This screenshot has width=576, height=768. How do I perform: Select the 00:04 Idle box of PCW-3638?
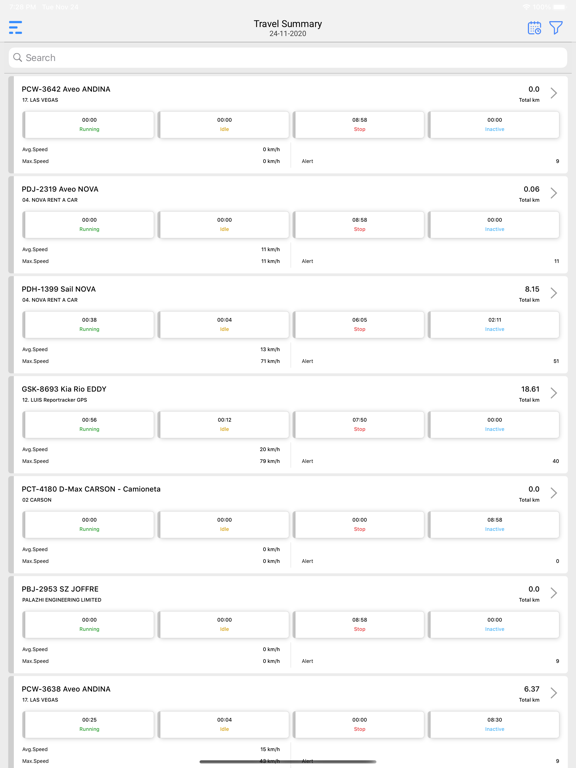pos(224,724)
